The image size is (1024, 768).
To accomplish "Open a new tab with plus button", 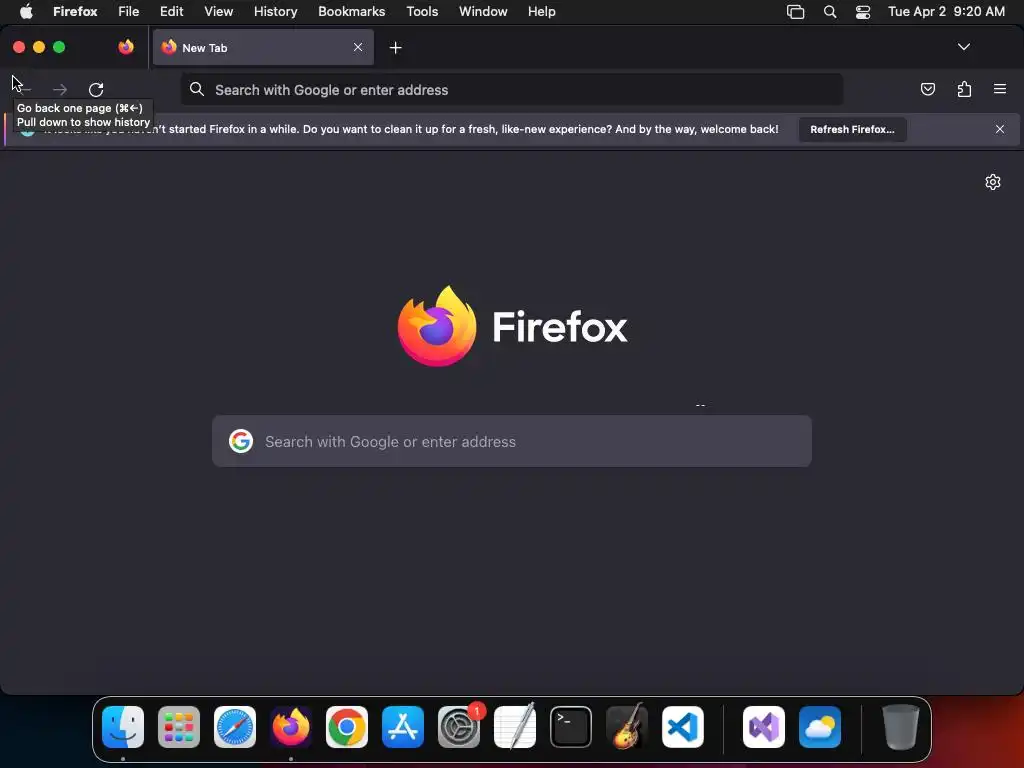I will coord(395,48).
